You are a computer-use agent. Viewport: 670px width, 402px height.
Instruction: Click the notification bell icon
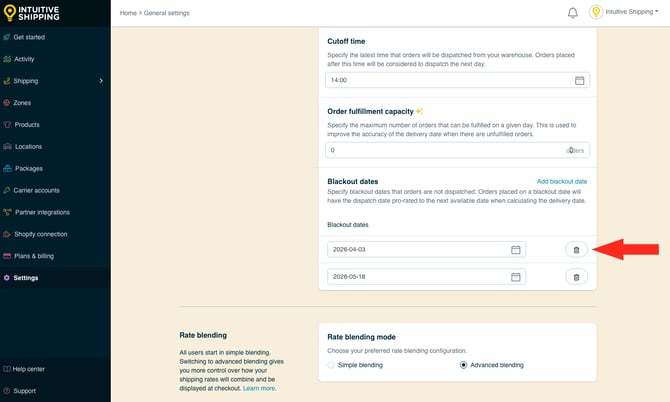point(573,13)
